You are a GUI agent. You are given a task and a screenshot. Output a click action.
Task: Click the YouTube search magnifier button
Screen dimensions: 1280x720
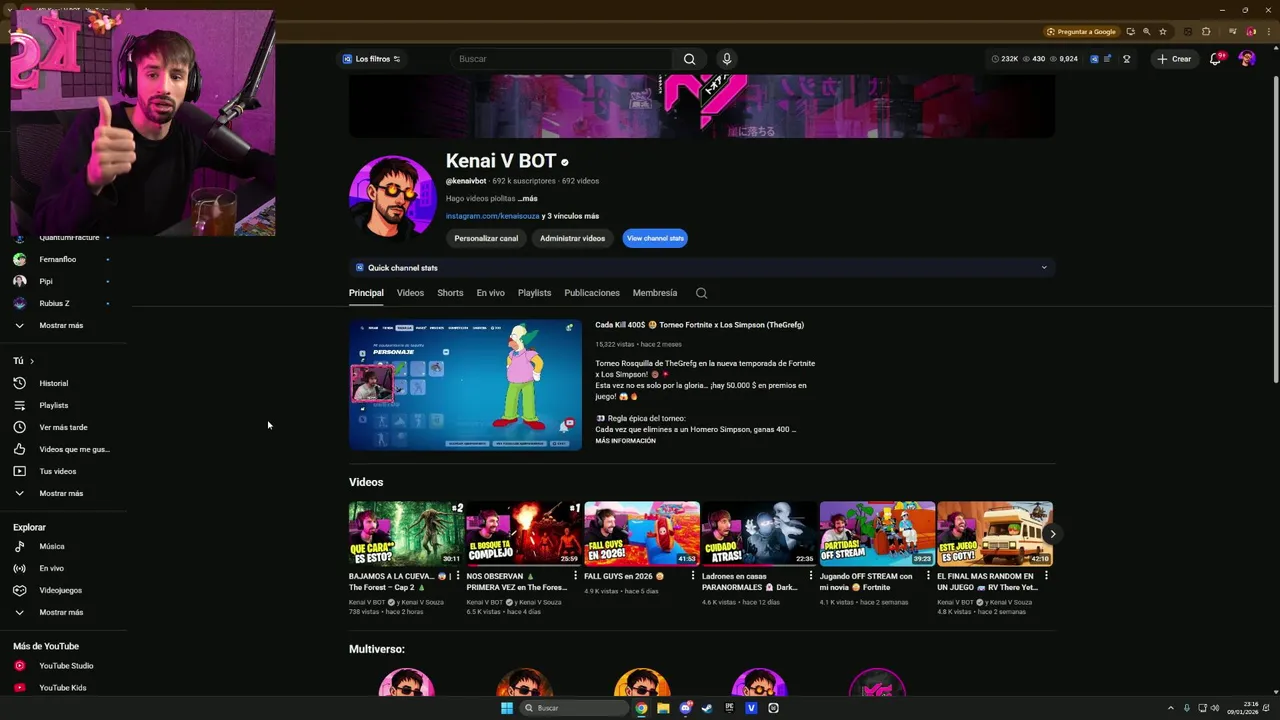point(689,59)
